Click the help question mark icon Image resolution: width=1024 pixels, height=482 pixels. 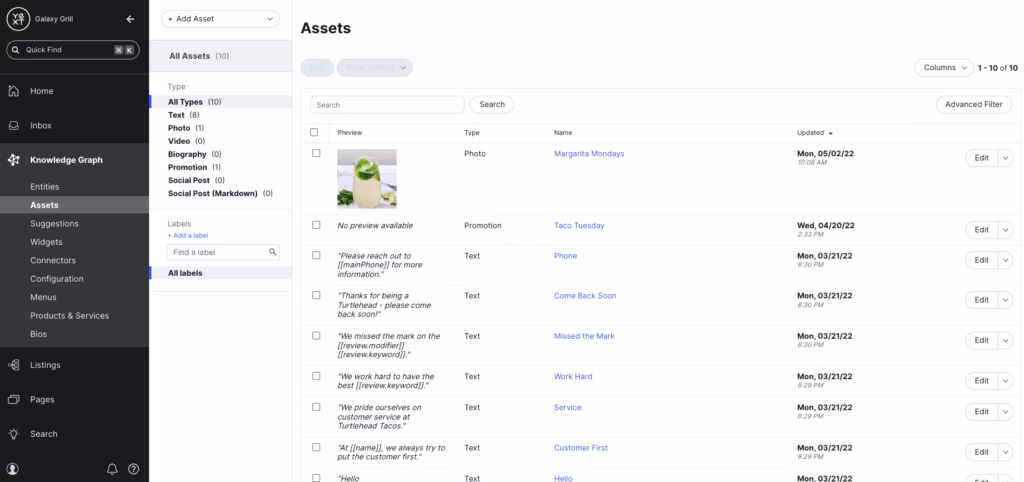point(133,468)
